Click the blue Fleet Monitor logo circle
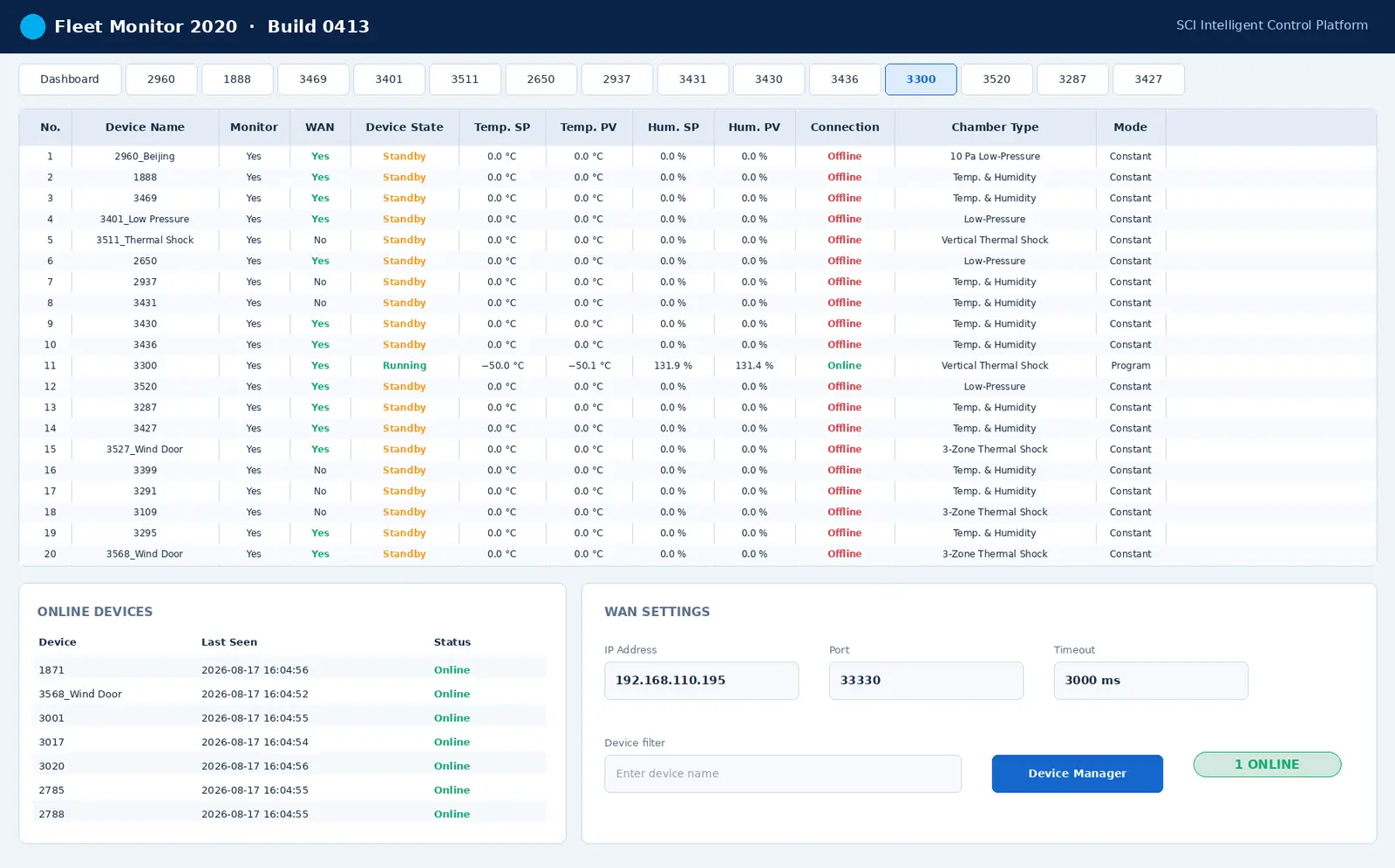 (x=32, y=26)
